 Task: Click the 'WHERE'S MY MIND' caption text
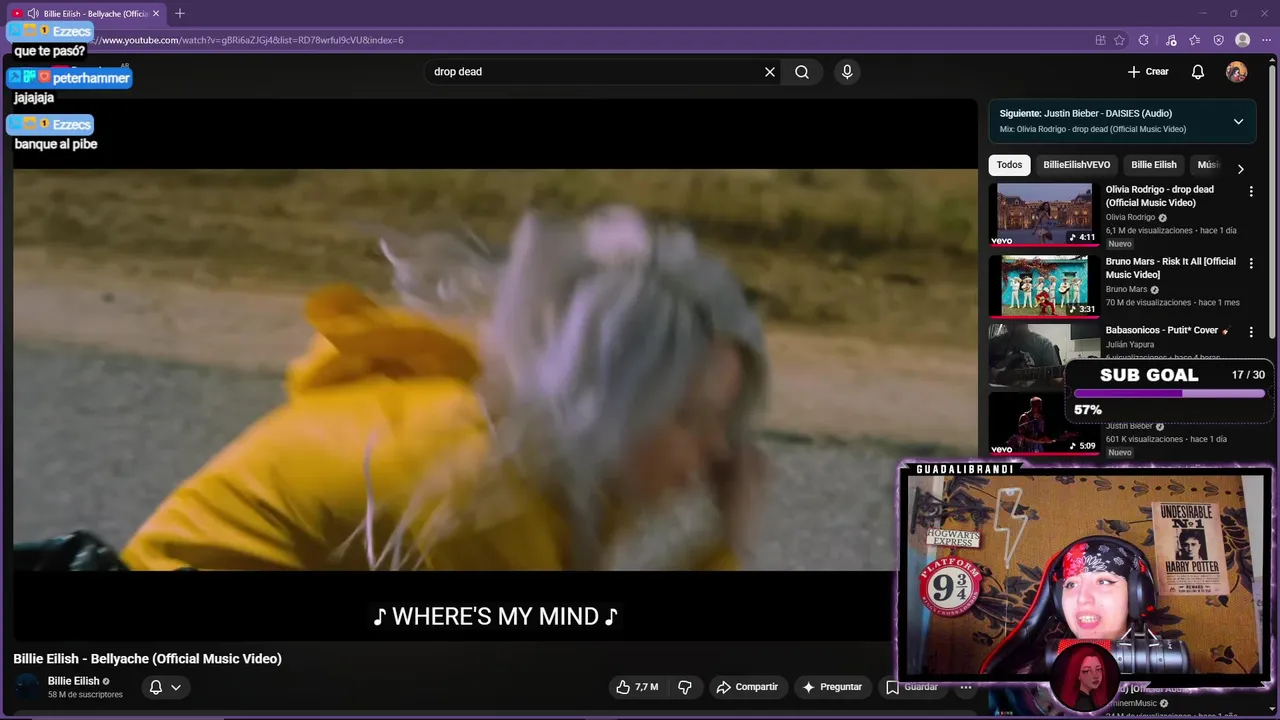coord(495,616)
